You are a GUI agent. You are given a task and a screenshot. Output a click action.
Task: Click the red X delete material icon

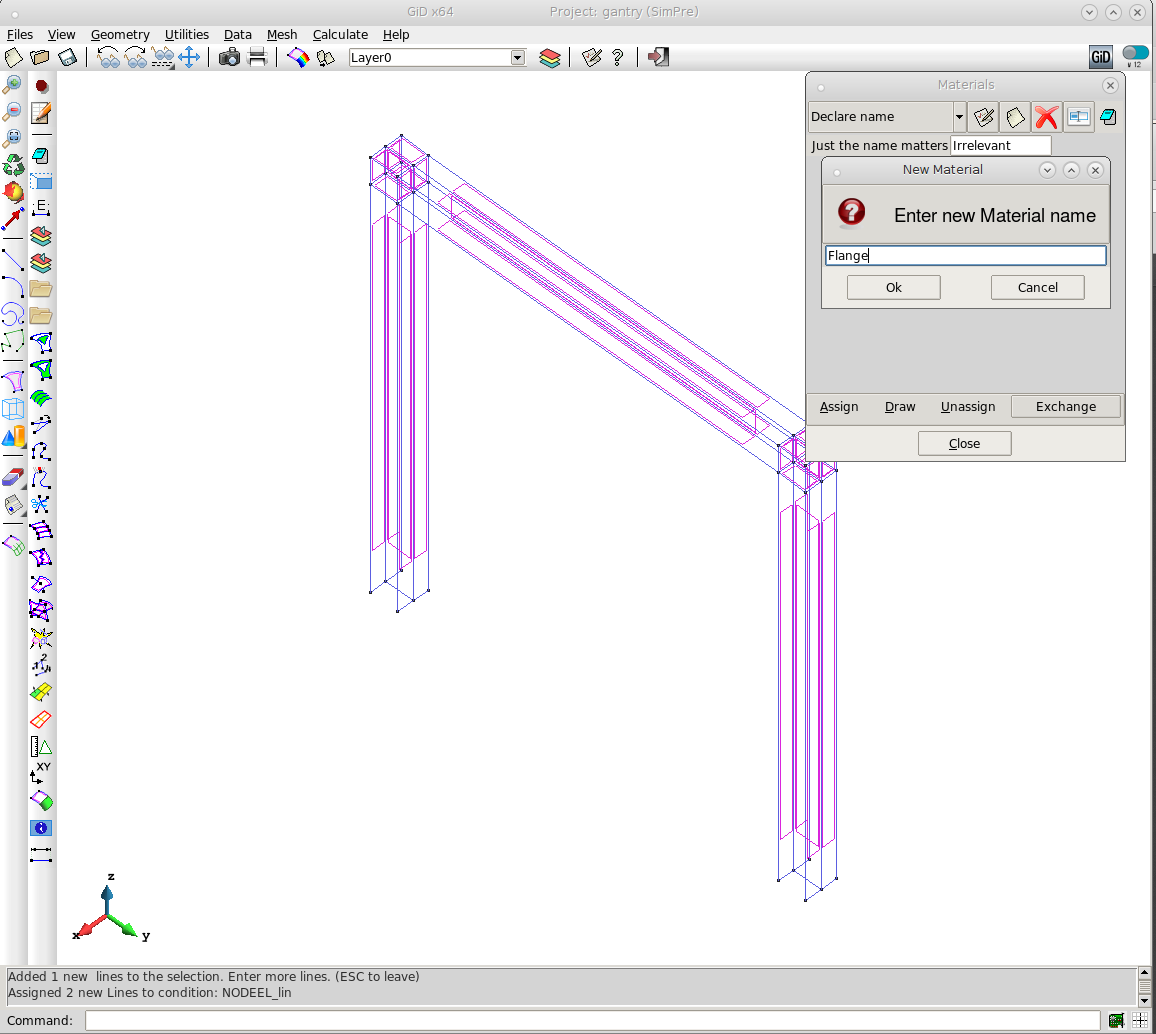[x=1046, y=117]
